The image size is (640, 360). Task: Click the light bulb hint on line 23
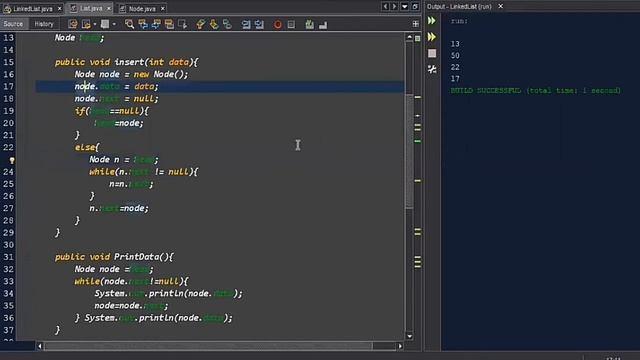click(11, 160)
